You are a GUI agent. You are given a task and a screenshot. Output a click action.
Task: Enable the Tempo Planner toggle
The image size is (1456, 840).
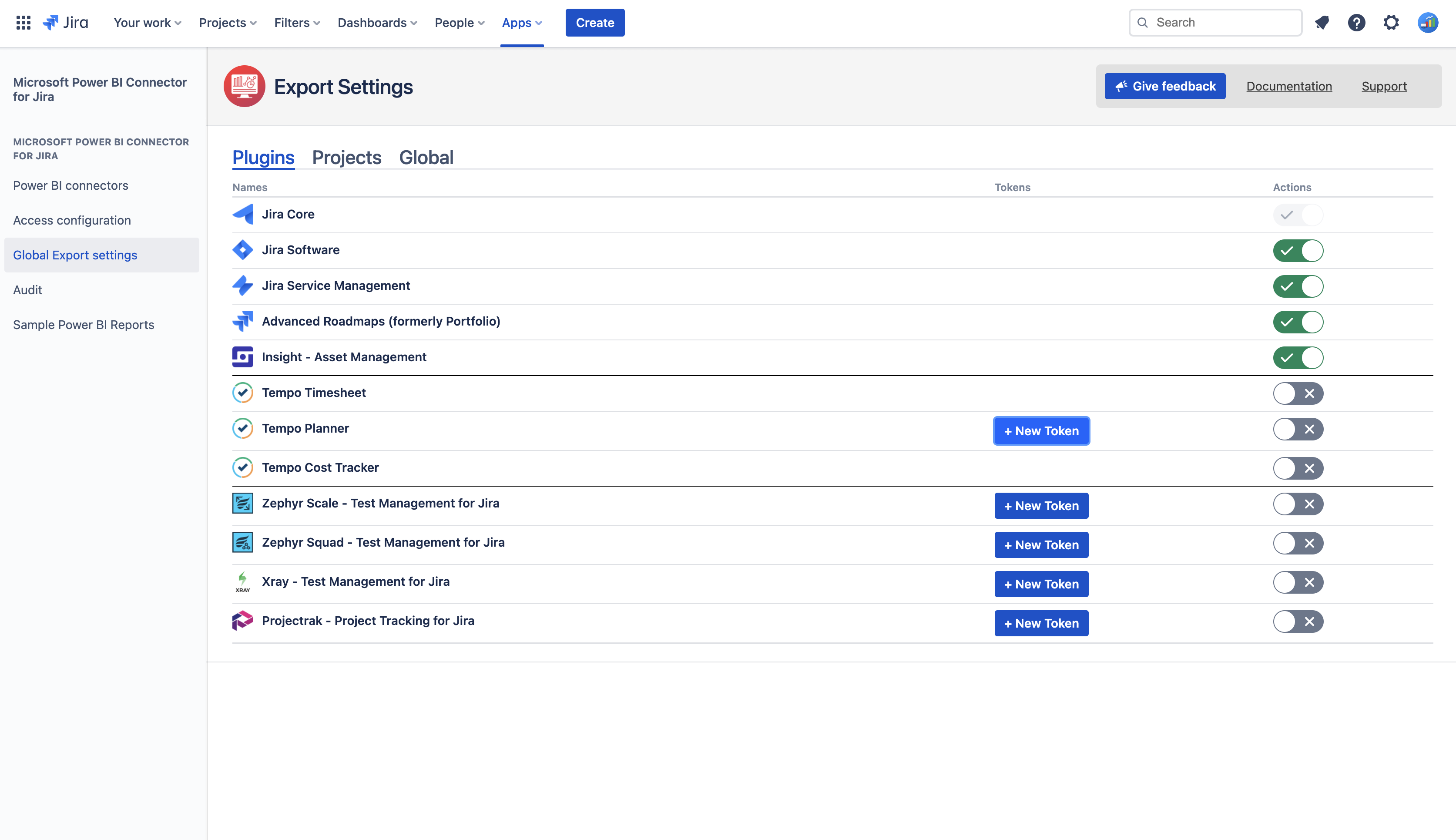tap(1298, 430)
